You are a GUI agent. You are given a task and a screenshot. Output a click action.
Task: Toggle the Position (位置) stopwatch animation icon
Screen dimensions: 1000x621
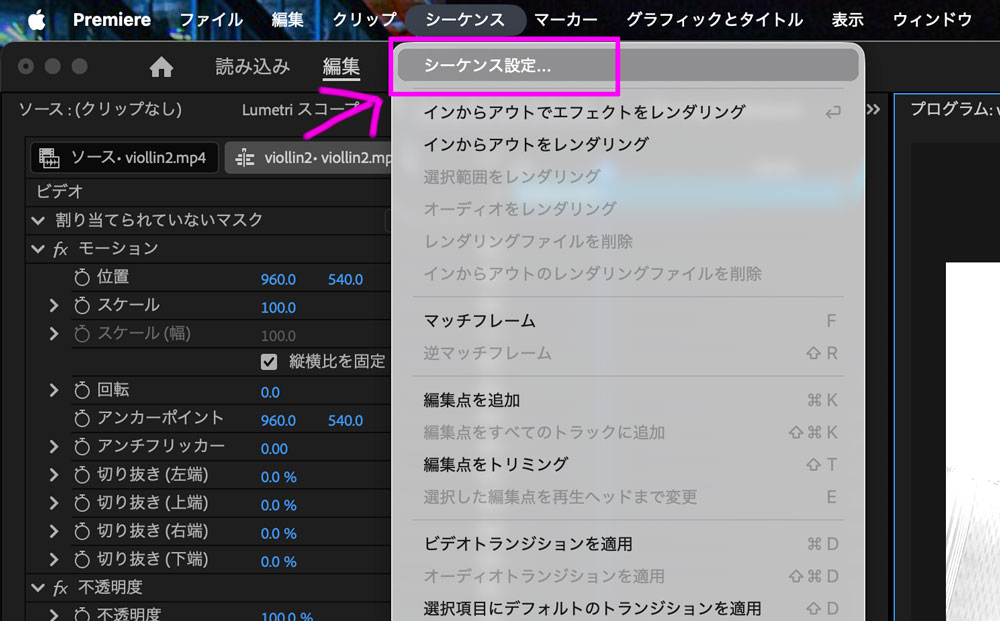point(82,277)
